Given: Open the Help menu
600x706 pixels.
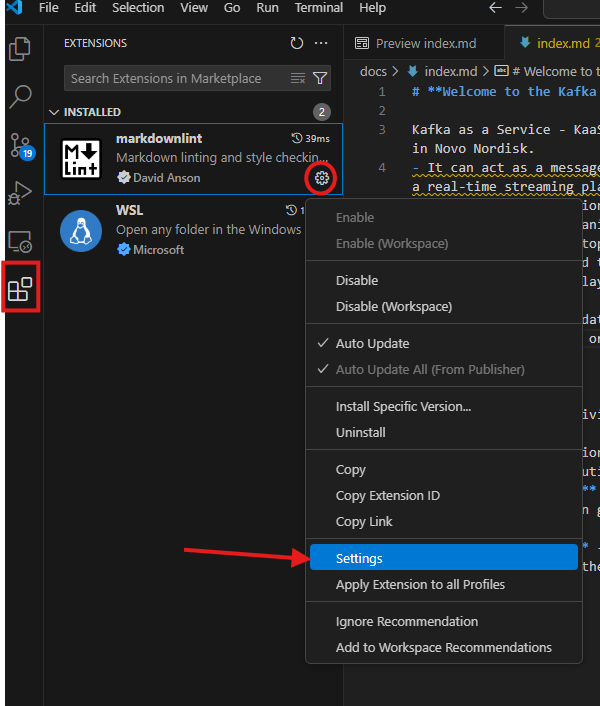Looking at the screenshot, I should click(372, 8).
